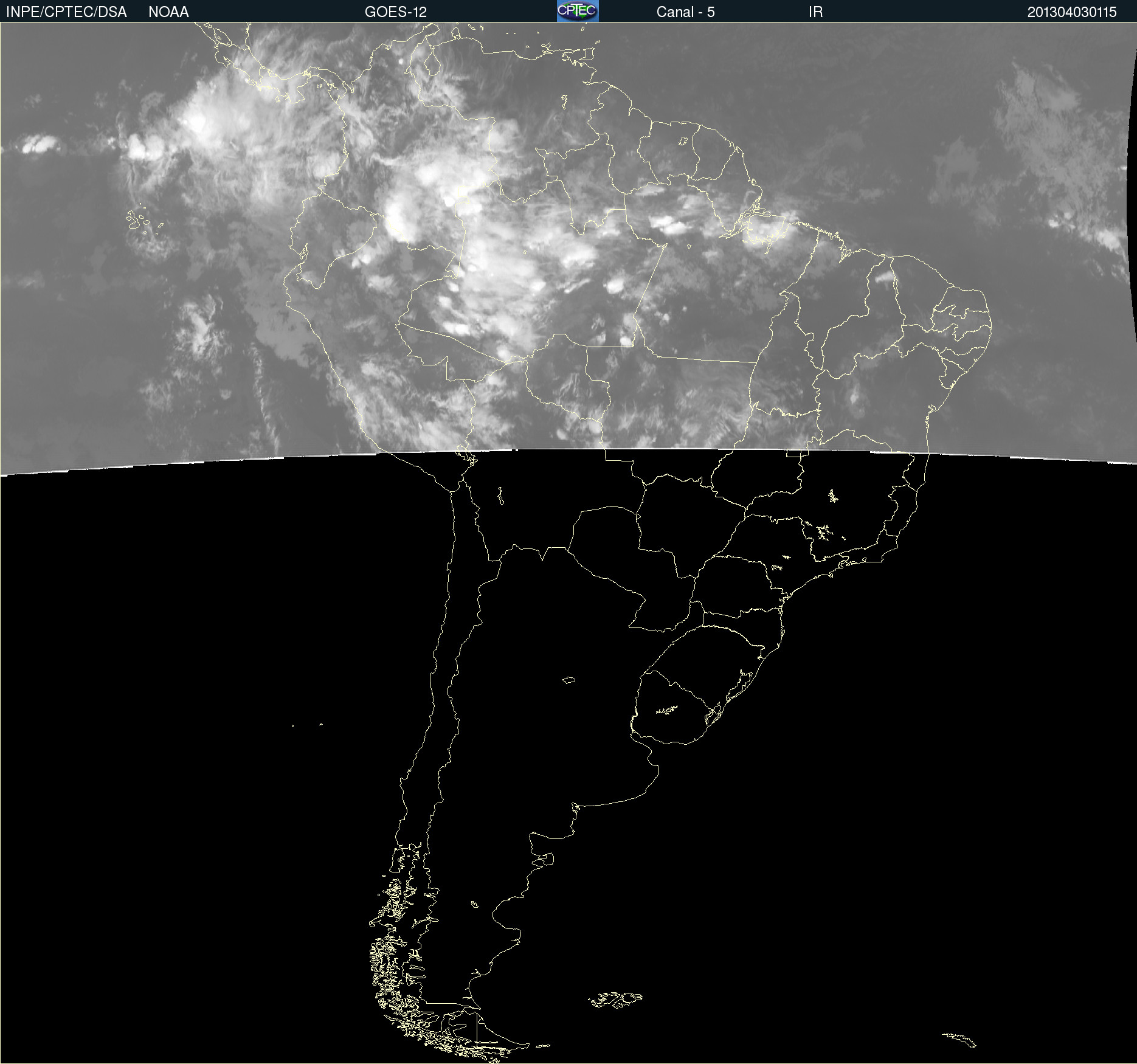Select the GOES-12 satellite label
The width and height of the screenshot is (1137, 1064).
point(396,12)
